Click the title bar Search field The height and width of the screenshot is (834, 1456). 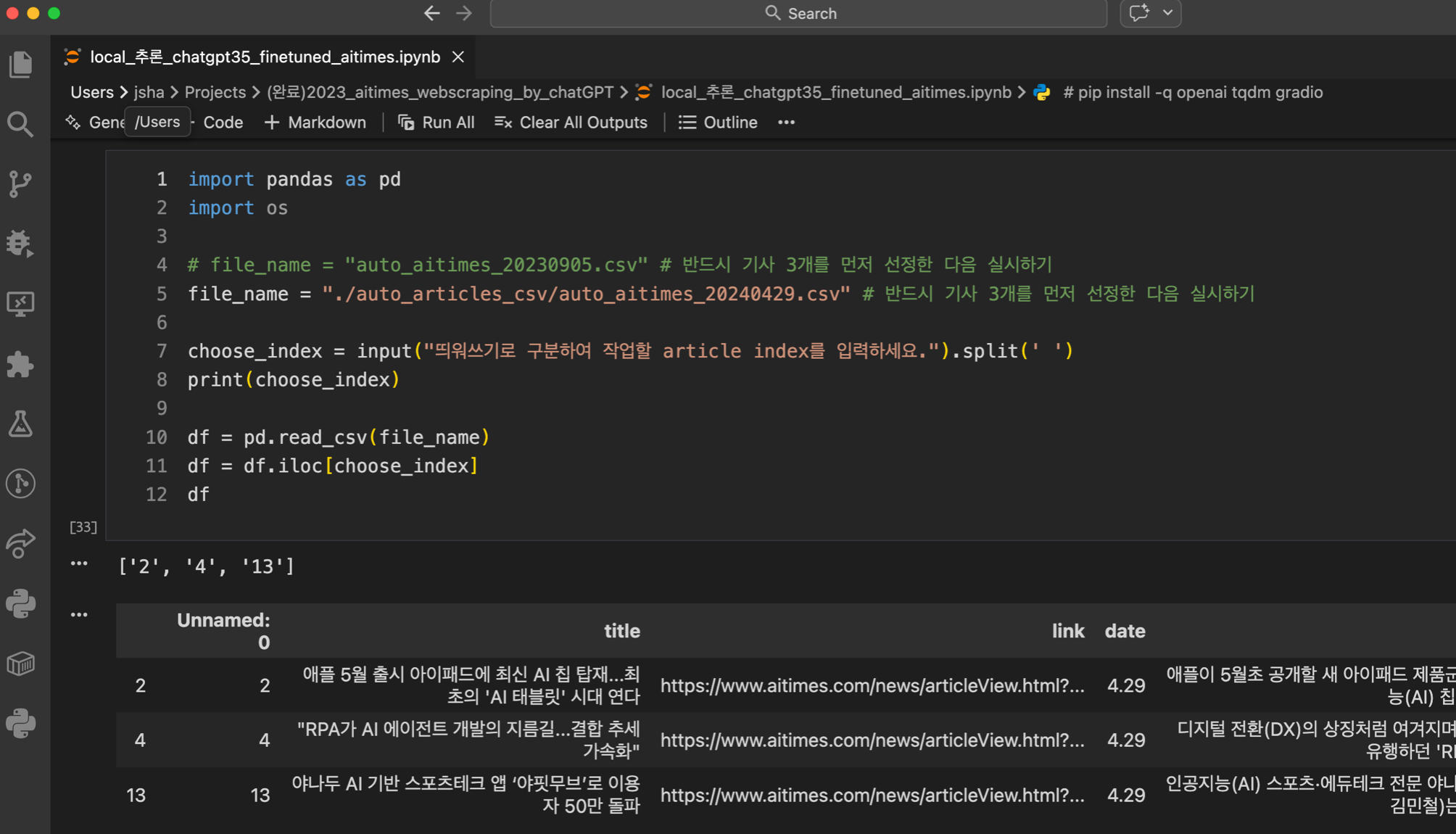point(798,13)
